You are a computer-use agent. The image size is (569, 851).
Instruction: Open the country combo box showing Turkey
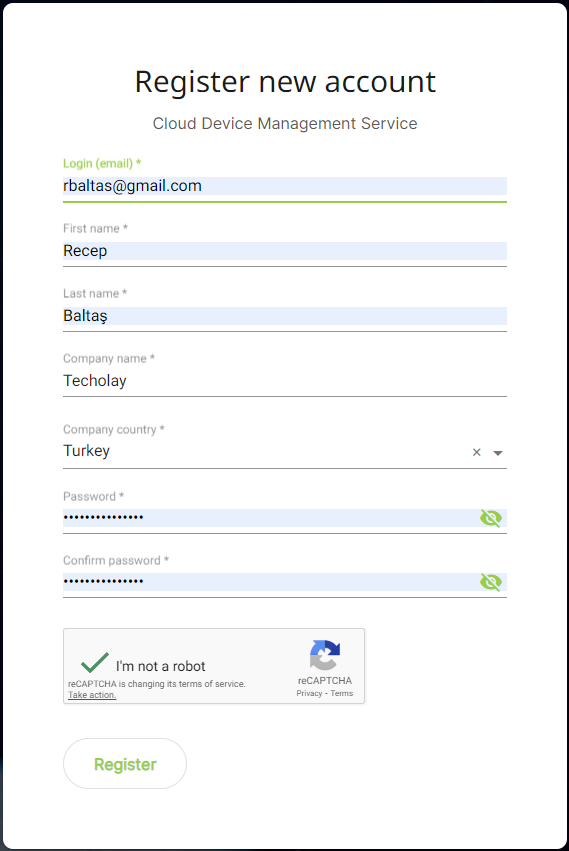[264, 451]
